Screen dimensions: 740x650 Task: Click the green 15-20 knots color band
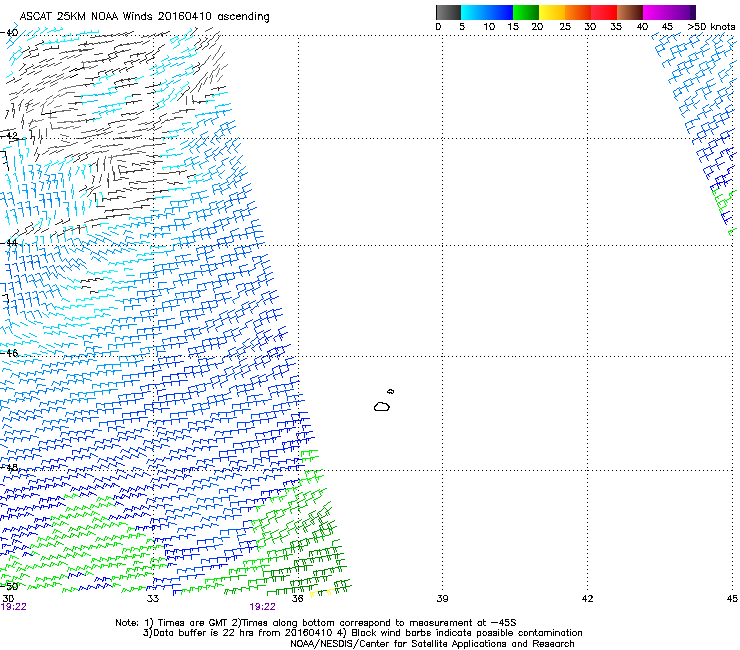point(526,12)
